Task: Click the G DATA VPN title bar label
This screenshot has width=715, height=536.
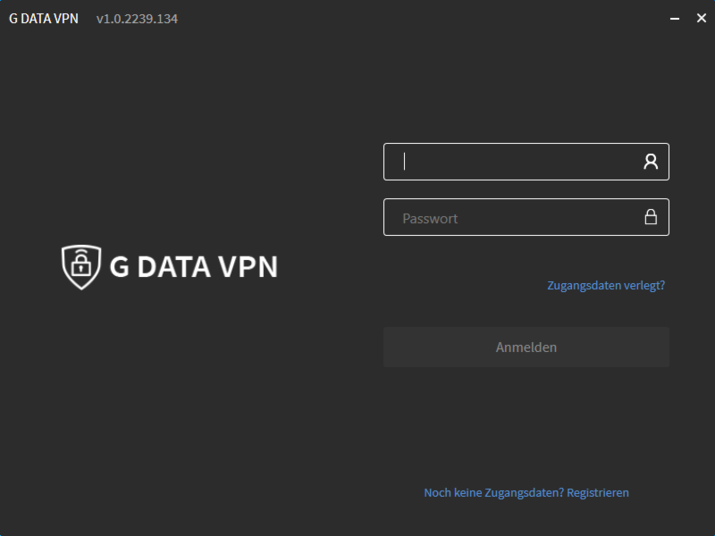Action: pyautogui.click(x=44, y=19)
